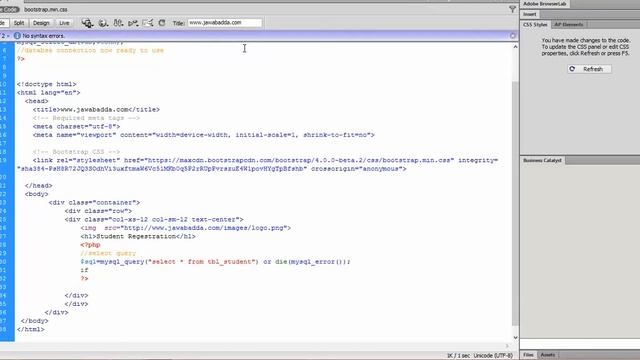This screenshot has width=640, height=360.
Task: Open the File Management icon
Action: pyautogui.click(x=118, y=23)
